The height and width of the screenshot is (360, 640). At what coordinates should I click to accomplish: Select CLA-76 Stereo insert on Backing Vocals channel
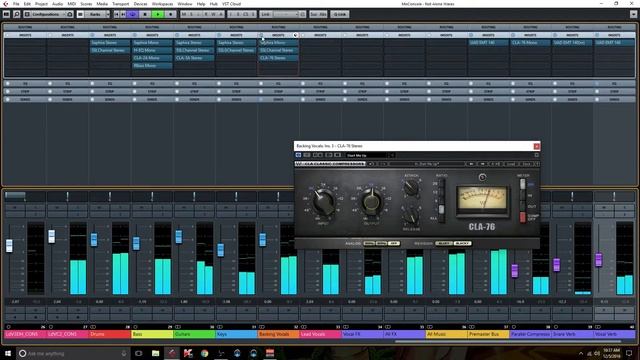point(278,58)
